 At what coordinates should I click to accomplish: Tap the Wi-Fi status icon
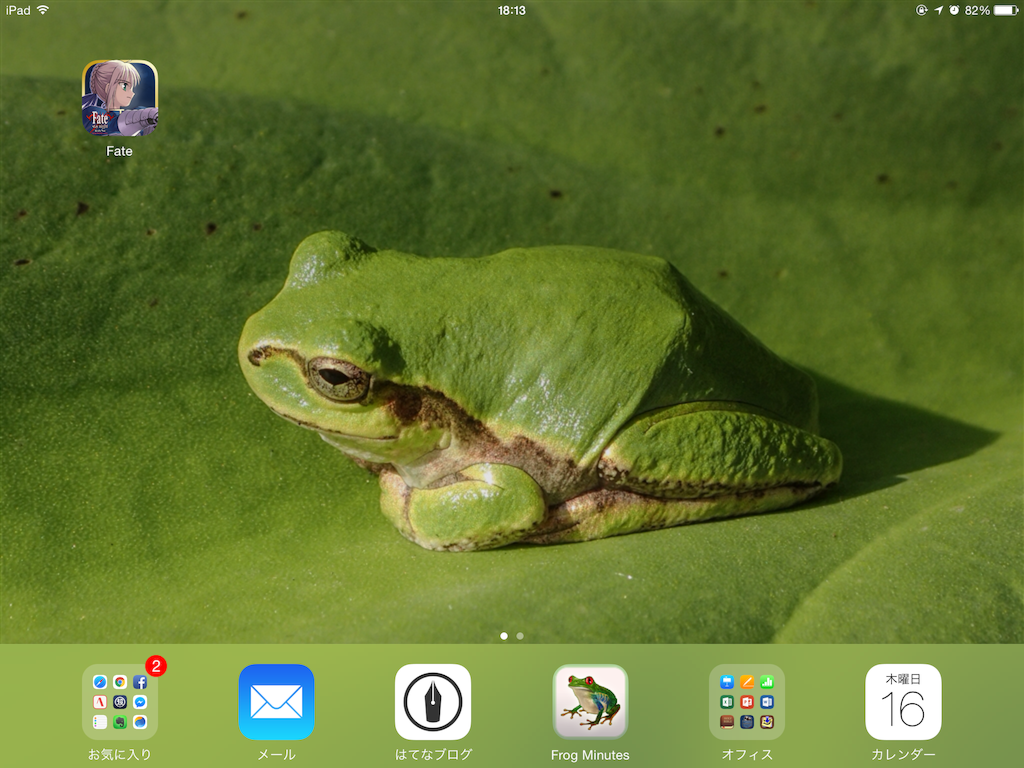(x=43, y=10)
